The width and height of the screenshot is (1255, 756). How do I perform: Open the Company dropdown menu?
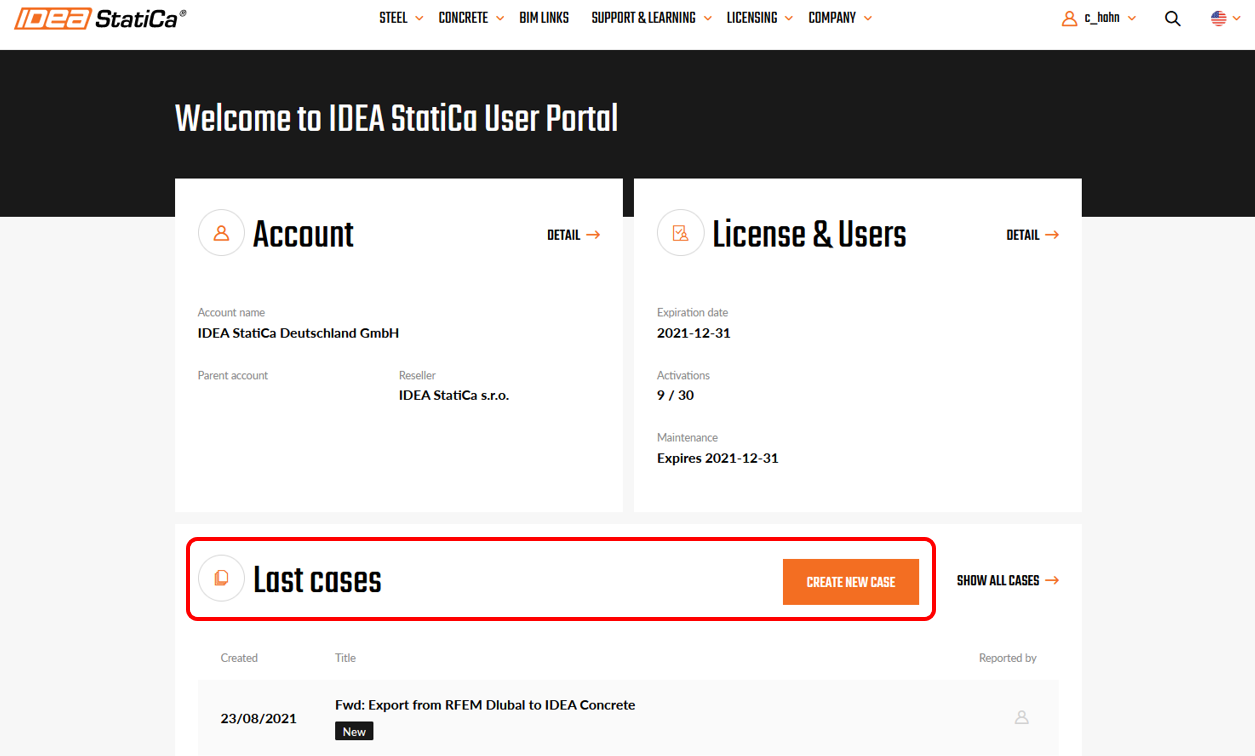click(840, 18)
